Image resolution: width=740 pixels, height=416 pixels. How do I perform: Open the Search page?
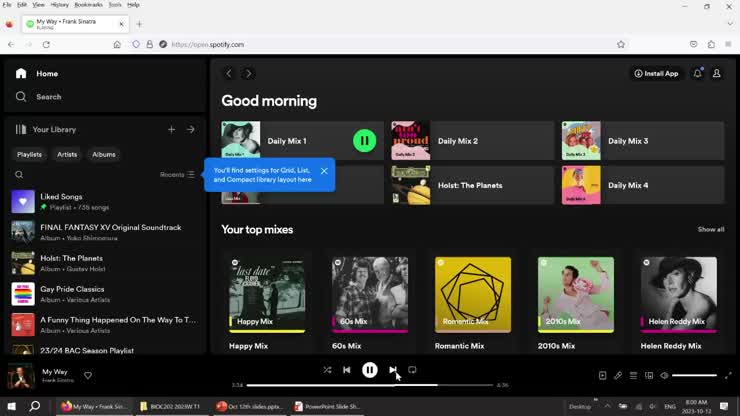tap(48, 97)
